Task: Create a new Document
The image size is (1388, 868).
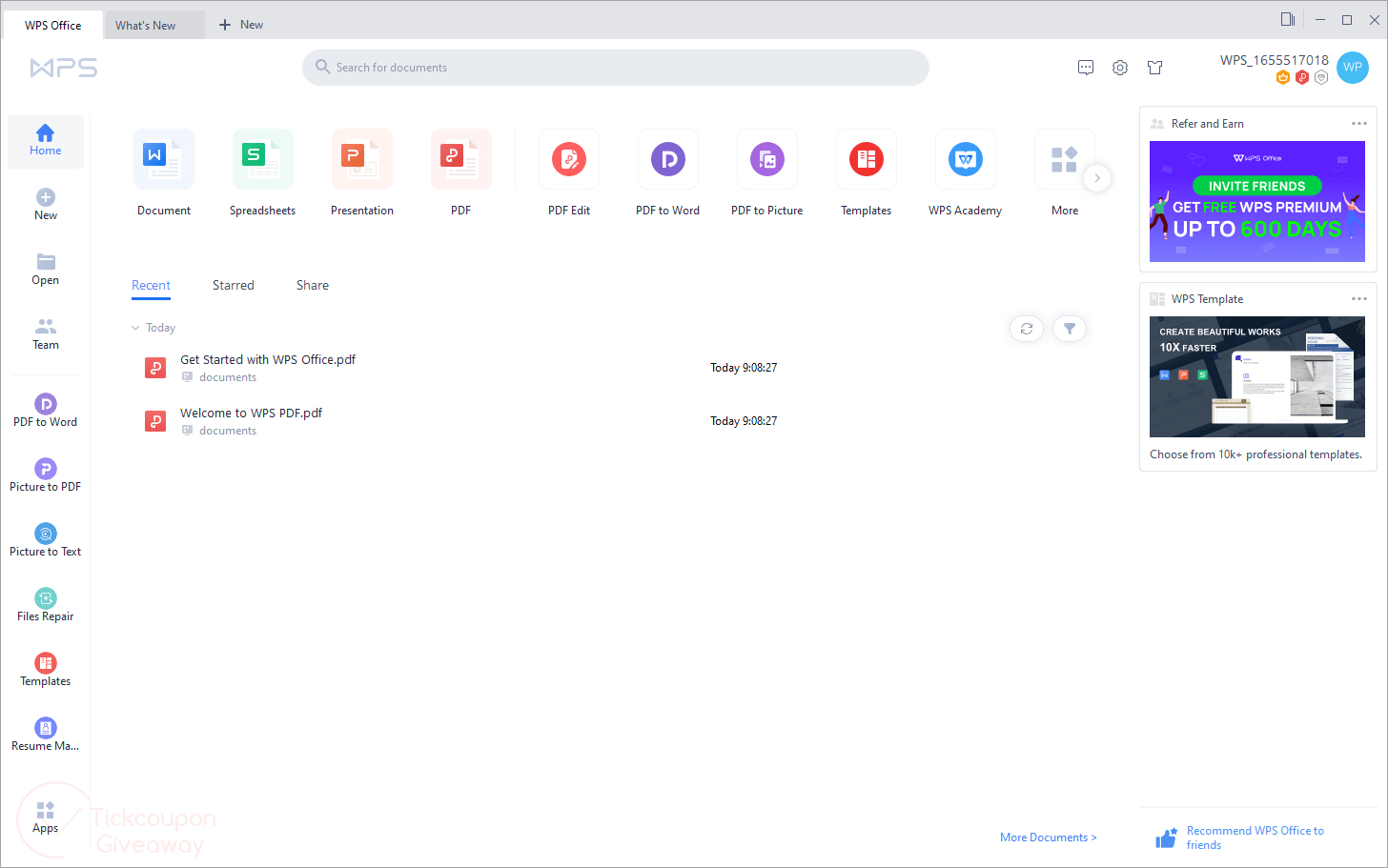Action: click(164, 173)
